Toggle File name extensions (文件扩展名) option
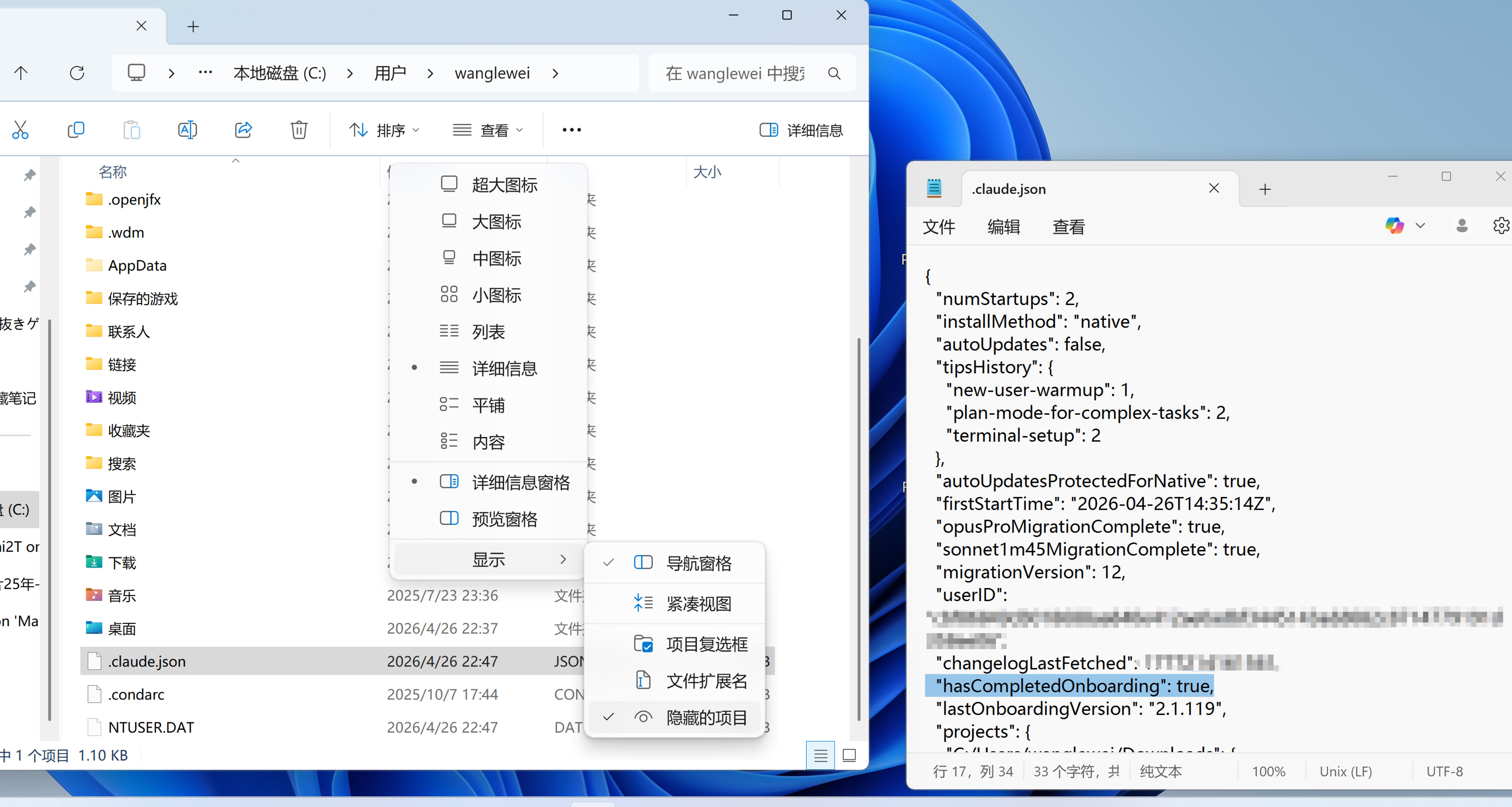Viewport: 1512px width, 807px height. [x=675, y=680]
